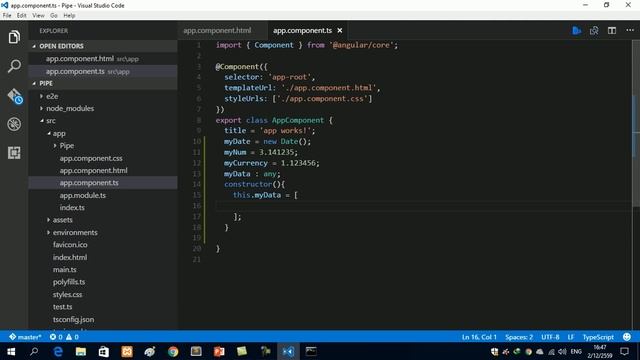The height and width of the screenshot is (360, 640).
Task: Click Ln 16, Col 1 to go to line
Action: pyautogui.click(x=479, y=337)
